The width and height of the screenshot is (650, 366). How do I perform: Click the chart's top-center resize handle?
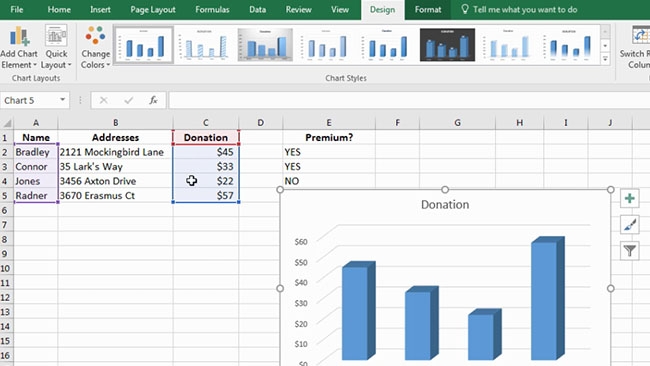pyautogui.click(x=445, y=189)
